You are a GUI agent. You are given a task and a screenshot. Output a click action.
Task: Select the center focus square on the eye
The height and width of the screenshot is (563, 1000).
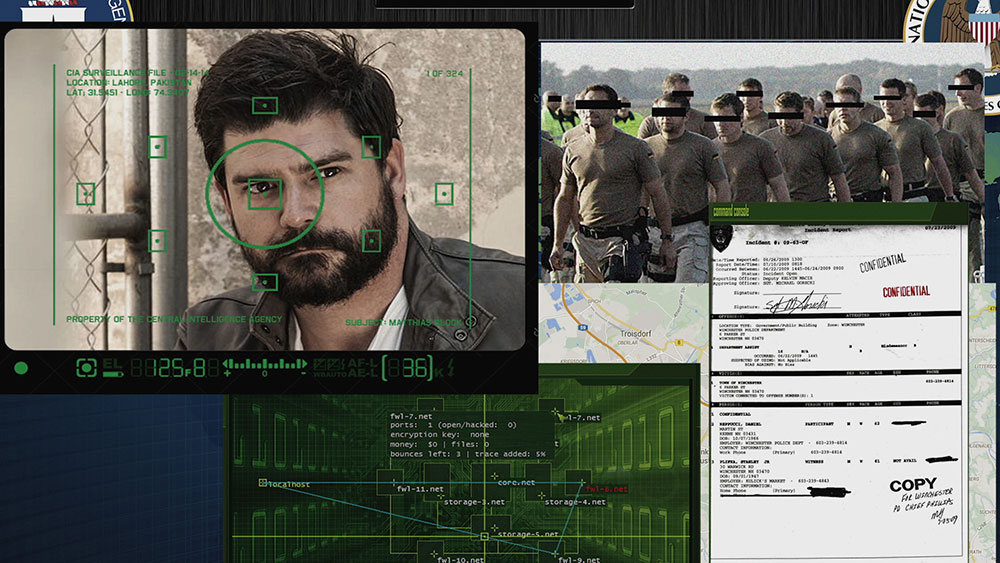coord(265,193)
